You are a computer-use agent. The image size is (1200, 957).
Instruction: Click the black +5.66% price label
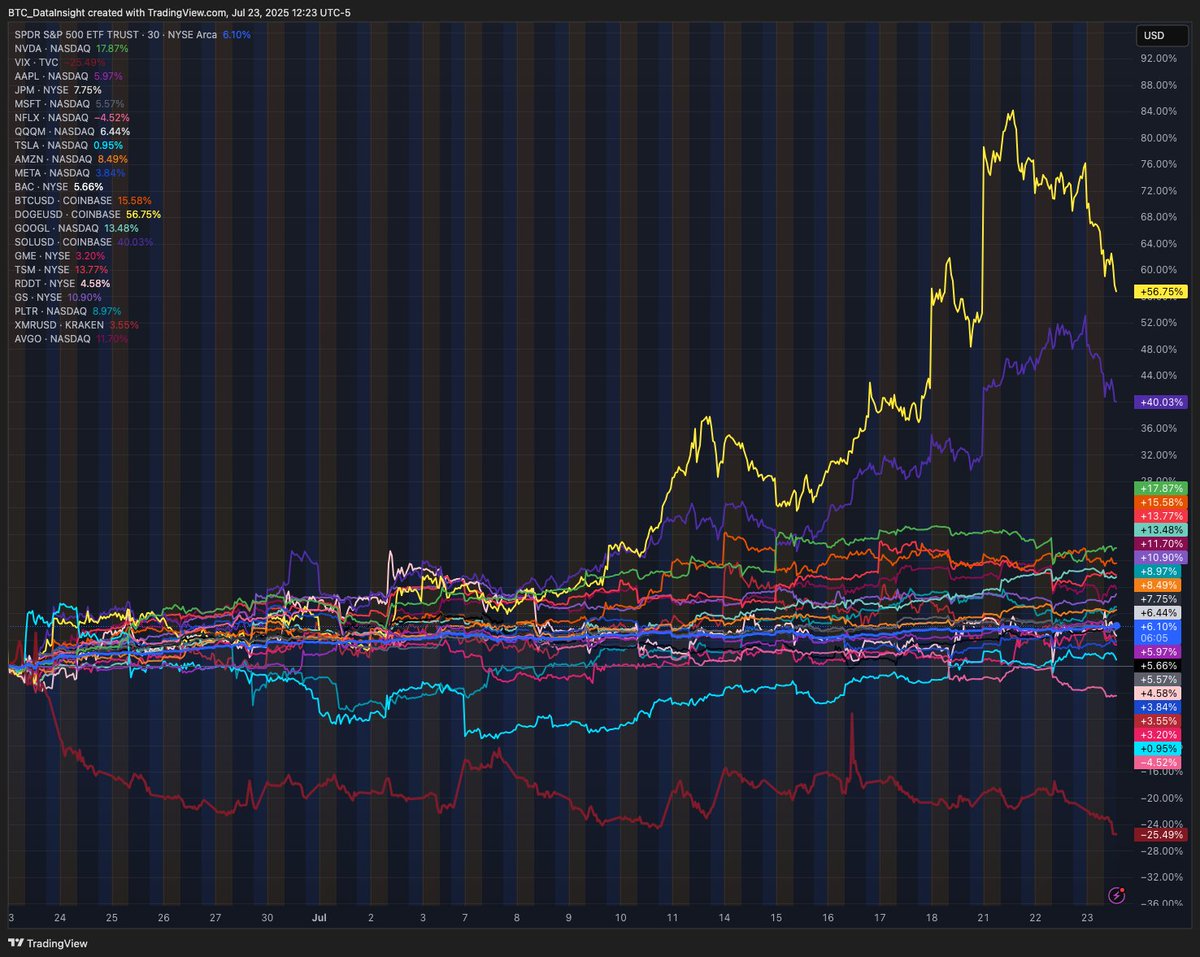click(x=1159, y=665)
